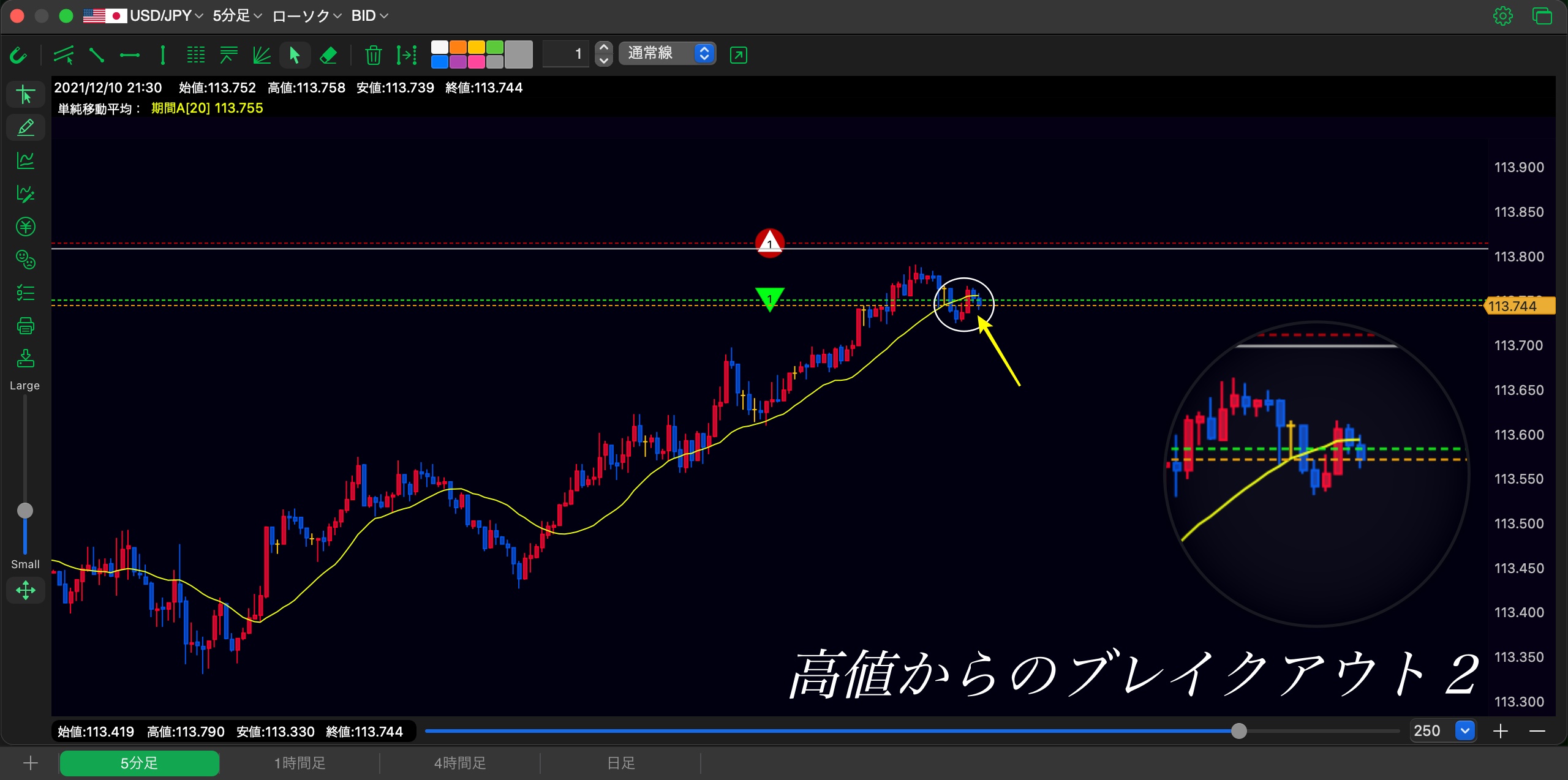Image resolution: width=1568 pixels, height=780 pixels.
Task: Toggle the pencil drawing mode in sidebar
Action: pyautogui.click(x=25, y=127)
